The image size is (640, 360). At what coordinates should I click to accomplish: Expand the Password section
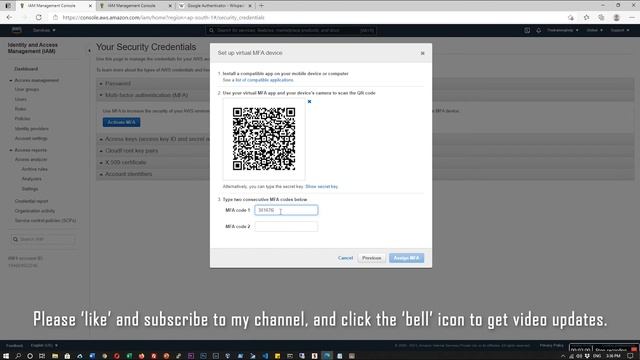(x=118, y=84)
